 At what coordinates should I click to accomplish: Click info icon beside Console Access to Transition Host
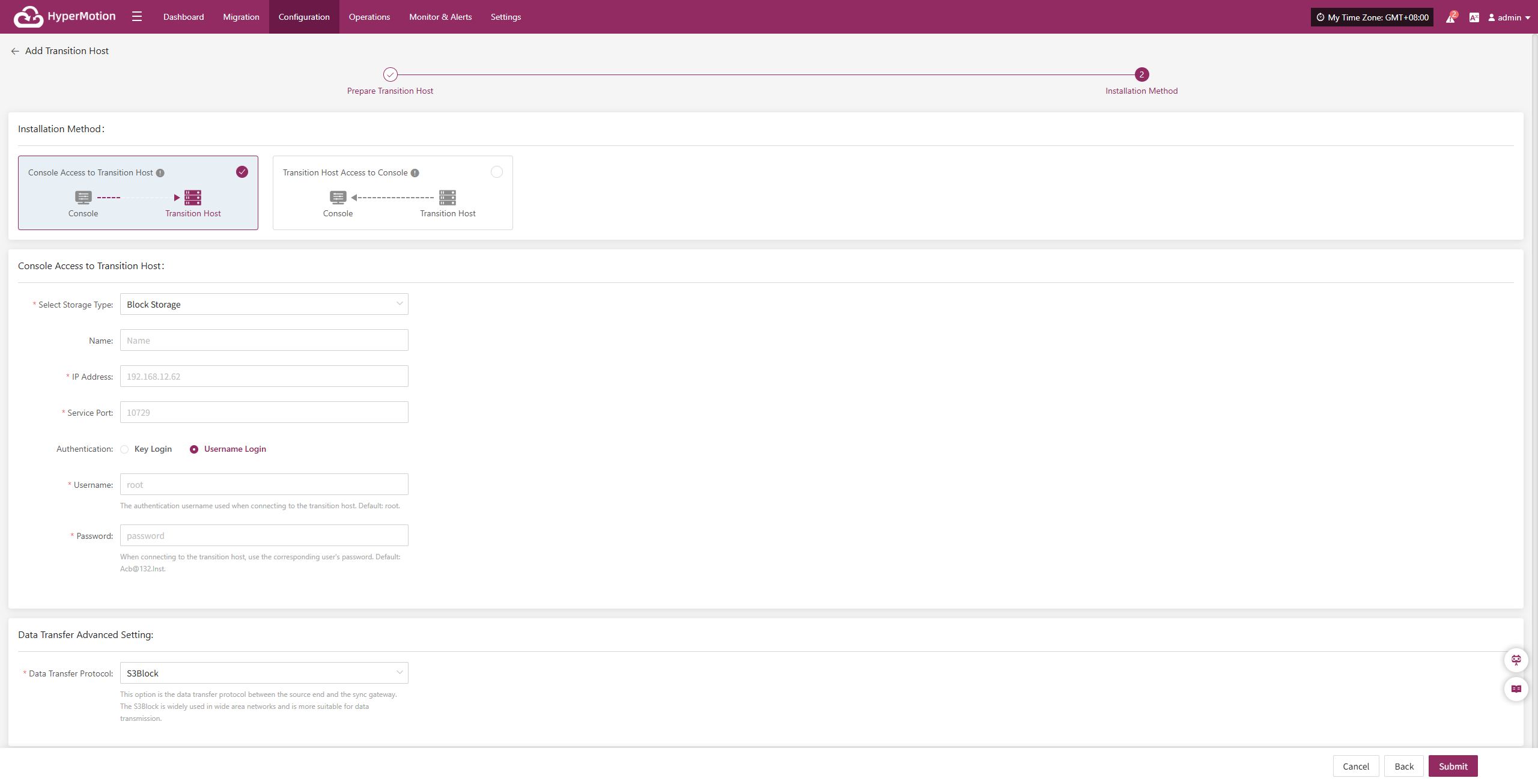(160, 173)
